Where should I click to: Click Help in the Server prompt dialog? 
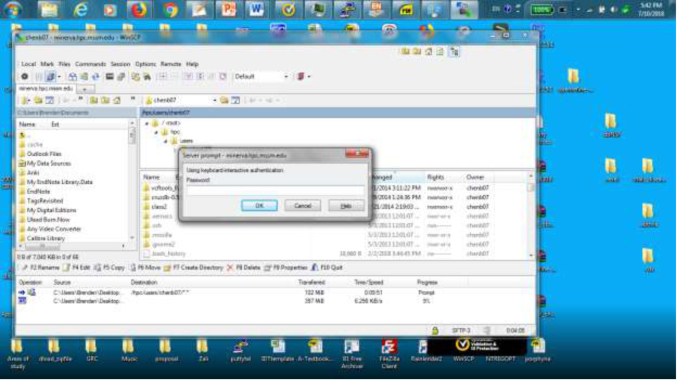[346, 205]
